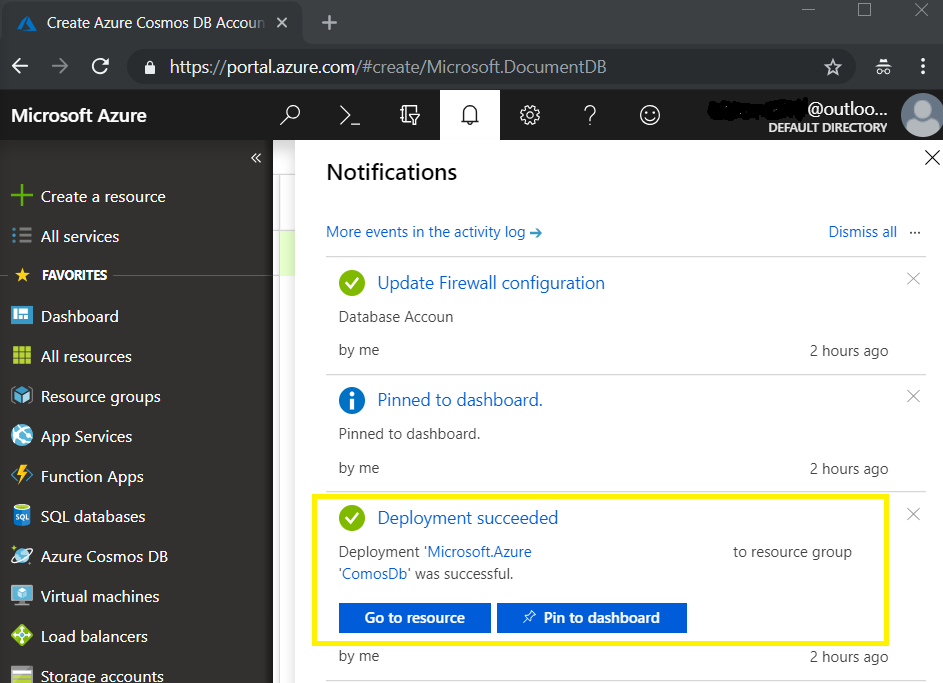Viewport: 943px width, 683px height.
Task: Send feedback via the smiley icon
Action: pos(649,115)
